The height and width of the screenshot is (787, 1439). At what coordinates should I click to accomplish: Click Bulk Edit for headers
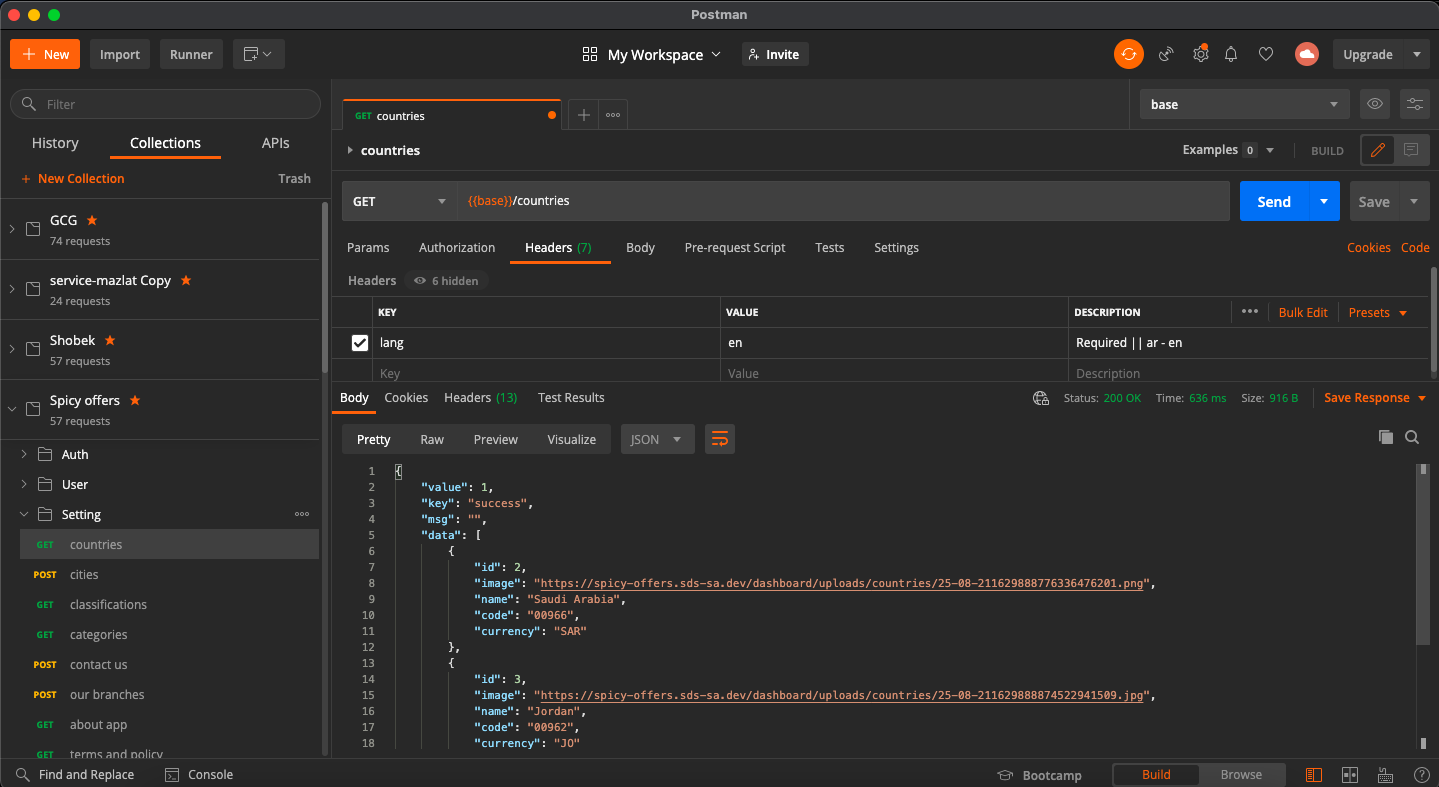(1303, 312)
